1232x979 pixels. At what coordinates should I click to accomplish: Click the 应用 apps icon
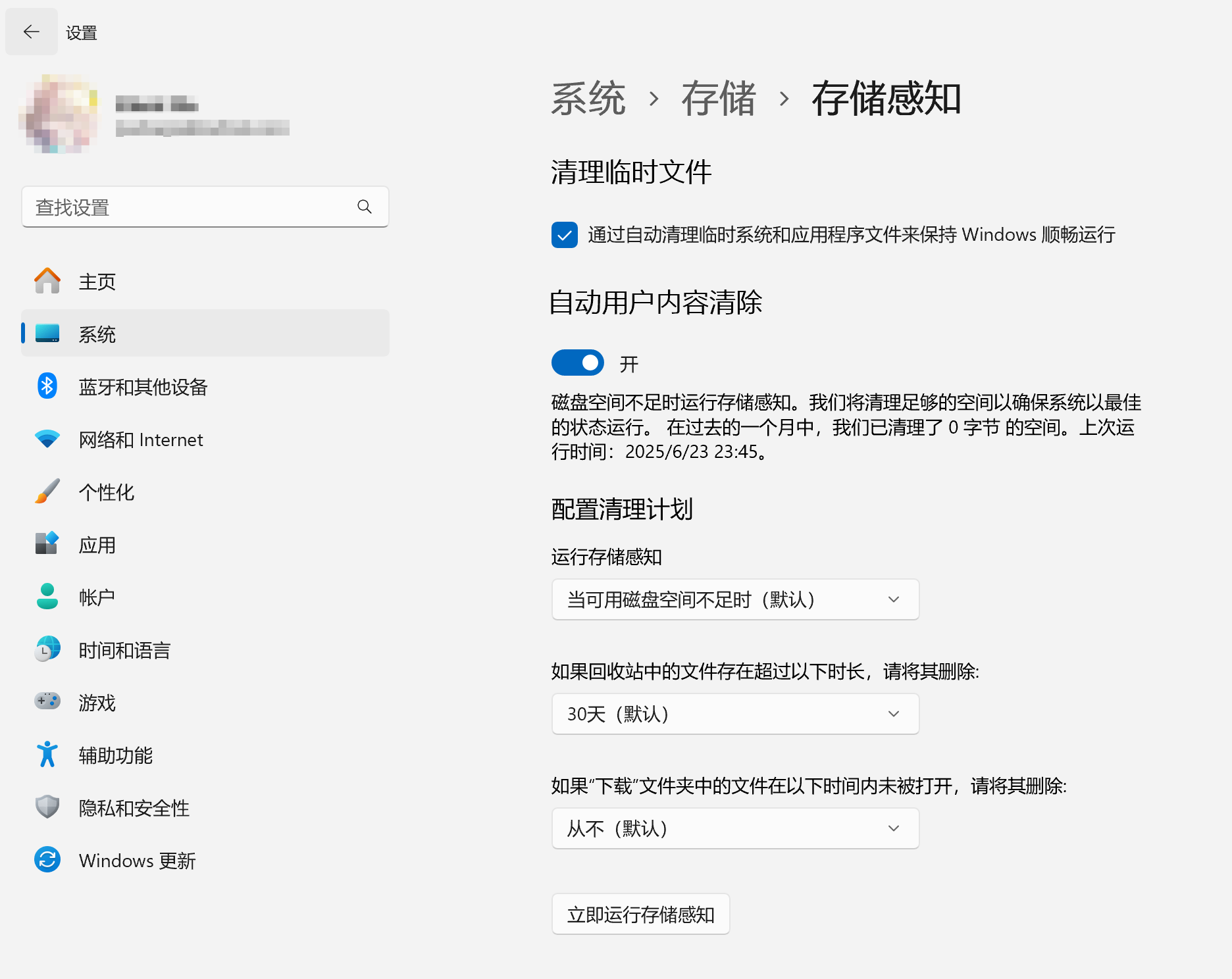pos(47,544)
